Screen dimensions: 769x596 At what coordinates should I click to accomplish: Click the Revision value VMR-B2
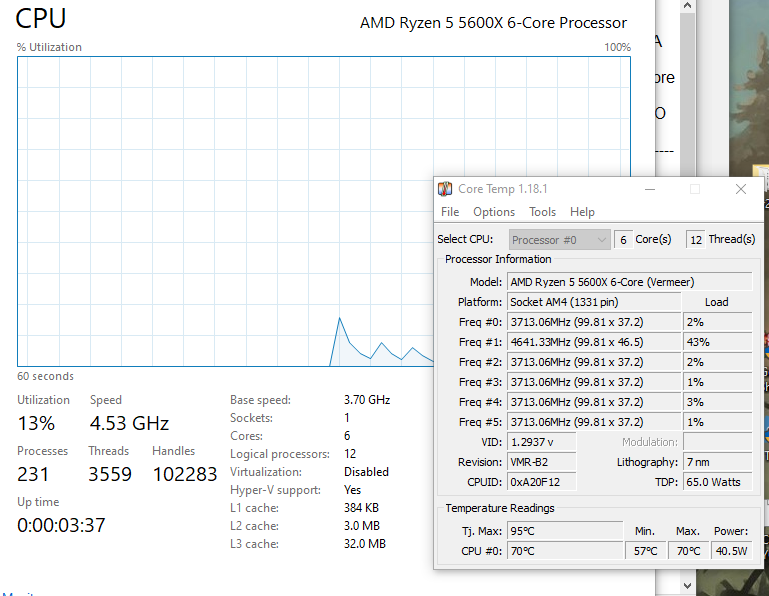click(541, 463)
